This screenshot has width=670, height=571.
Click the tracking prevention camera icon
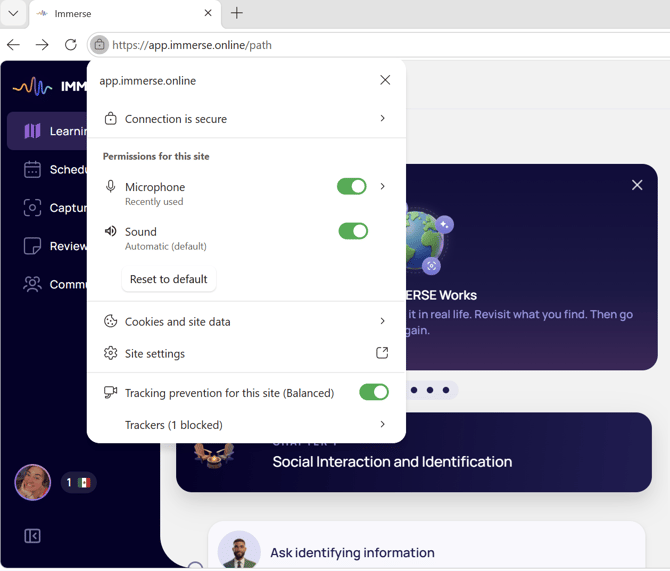pos(110,392)
